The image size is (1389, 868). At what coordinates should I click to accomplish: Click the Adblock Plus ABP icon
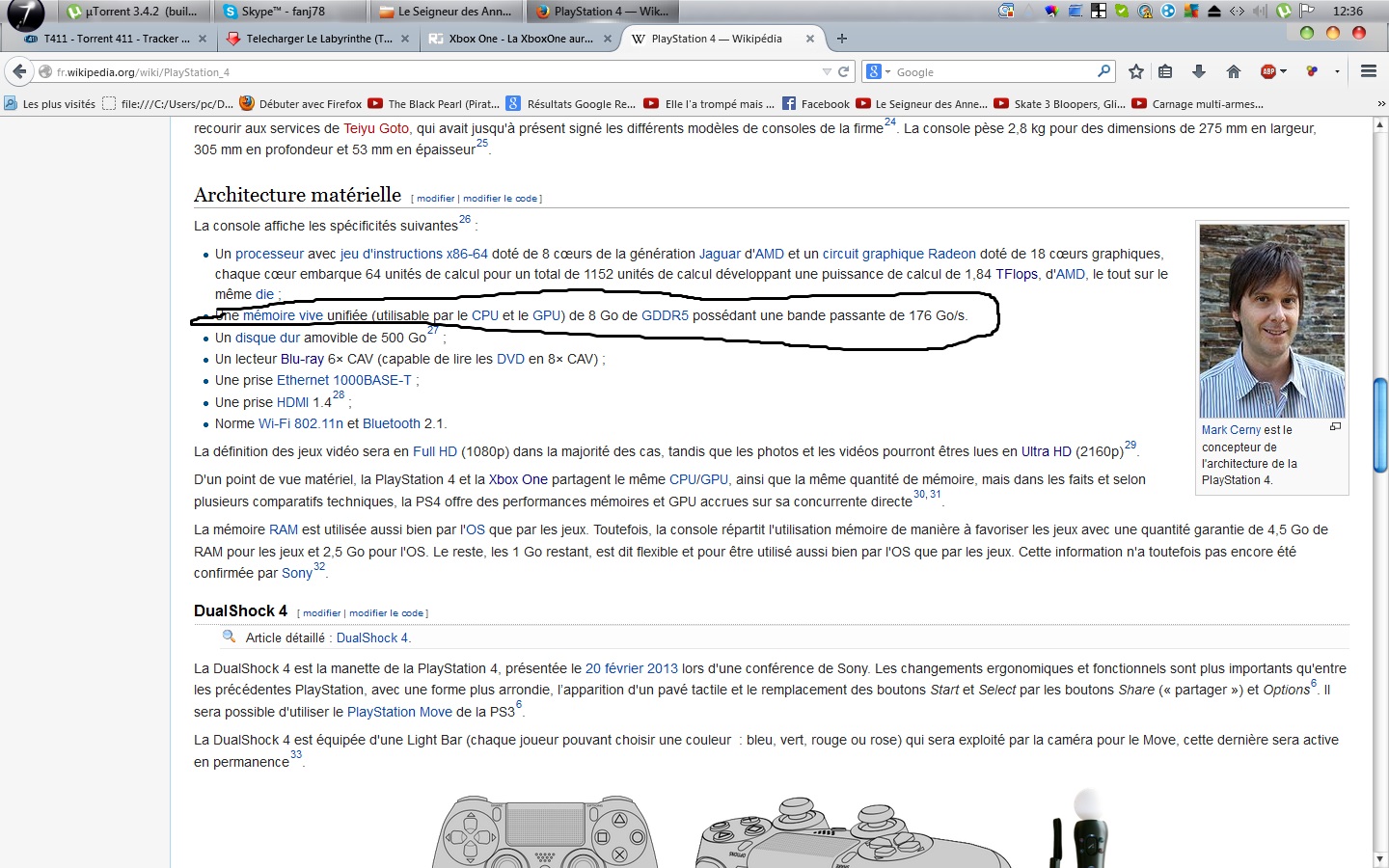(1268, 71)
